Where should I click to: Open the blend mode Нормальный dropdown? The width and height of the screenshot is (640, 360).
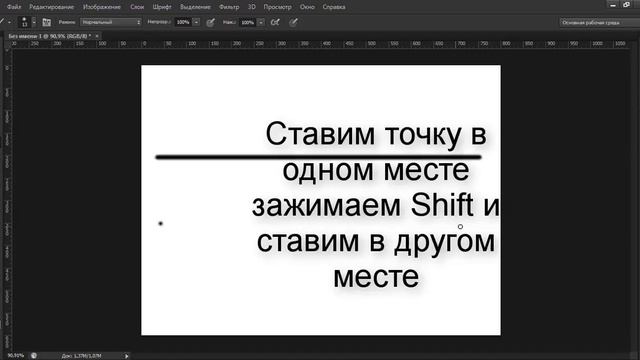click(x=111, y=22)
